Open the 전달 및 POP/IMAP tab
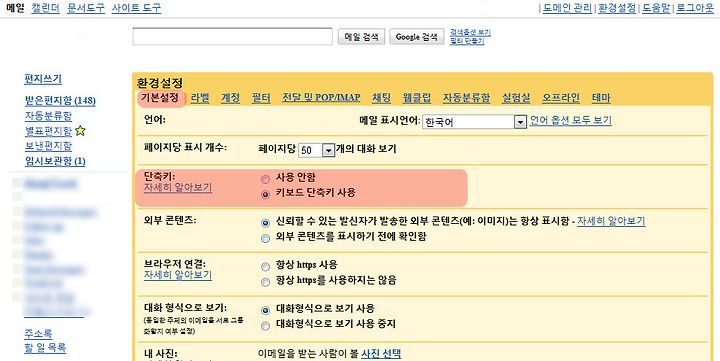 [x=321, y=98]
